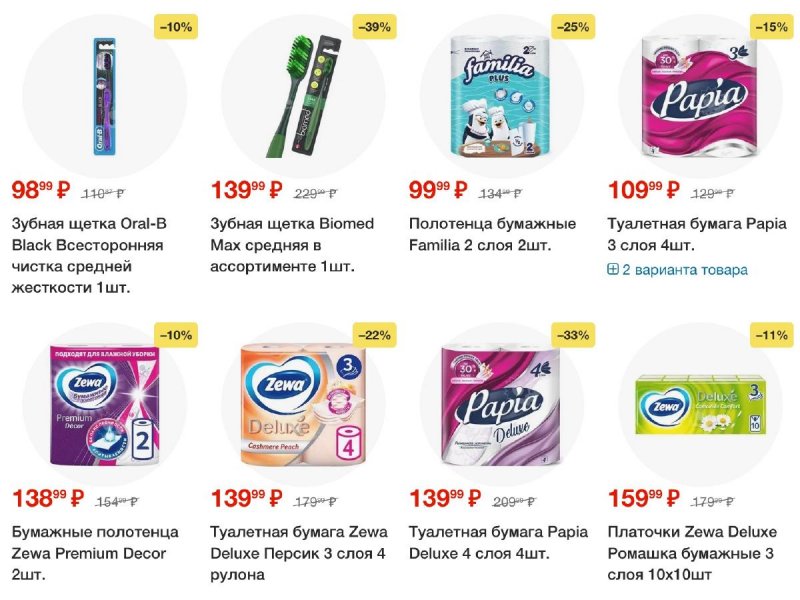The image size is (800, 600).
Task: Open the Zewa Deluxe Cashmere Peach image
Action: click(303, 405)
